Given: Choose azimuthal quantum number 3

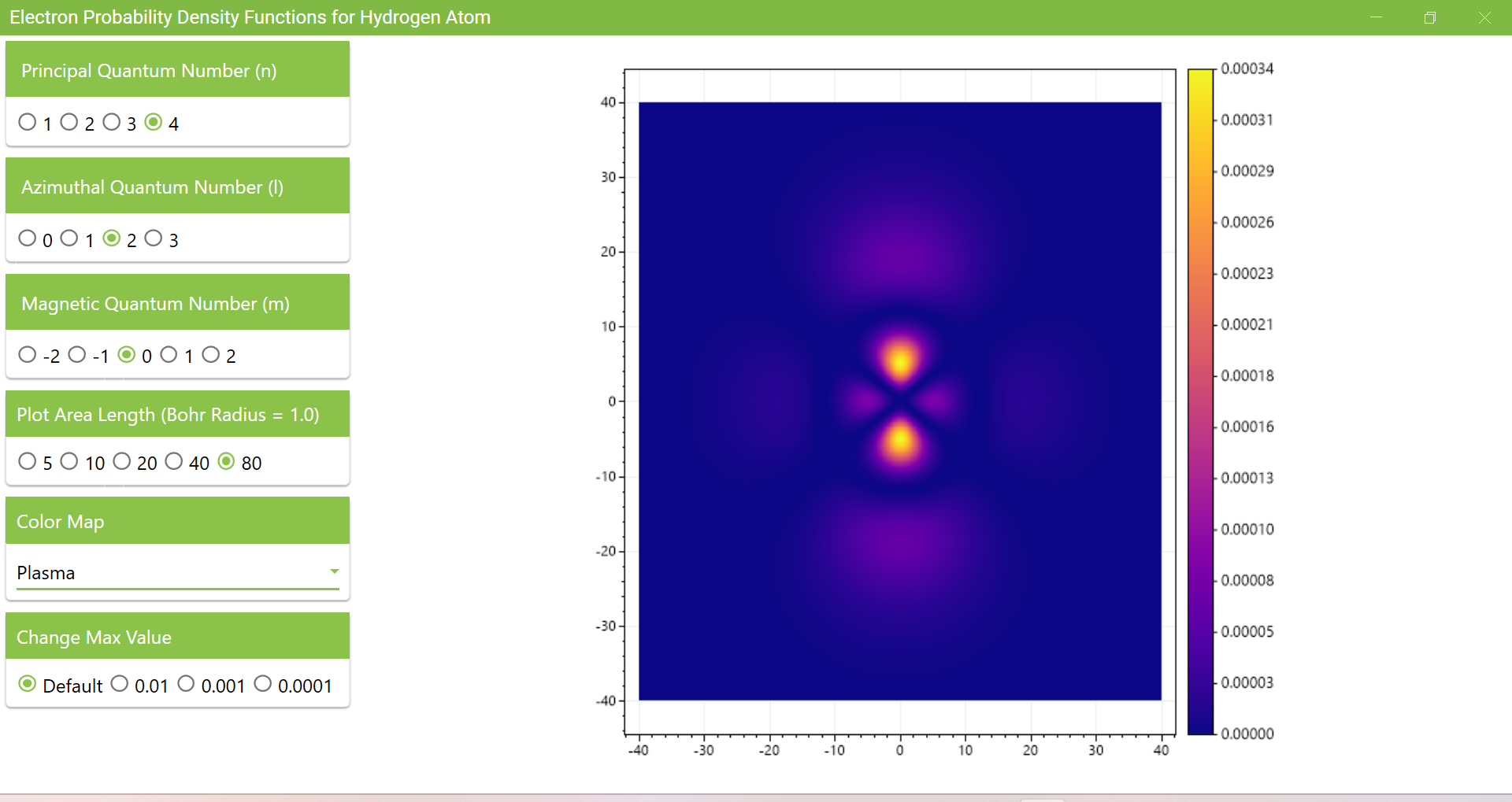Looking at the screenshot, I should tap(154, 238).
